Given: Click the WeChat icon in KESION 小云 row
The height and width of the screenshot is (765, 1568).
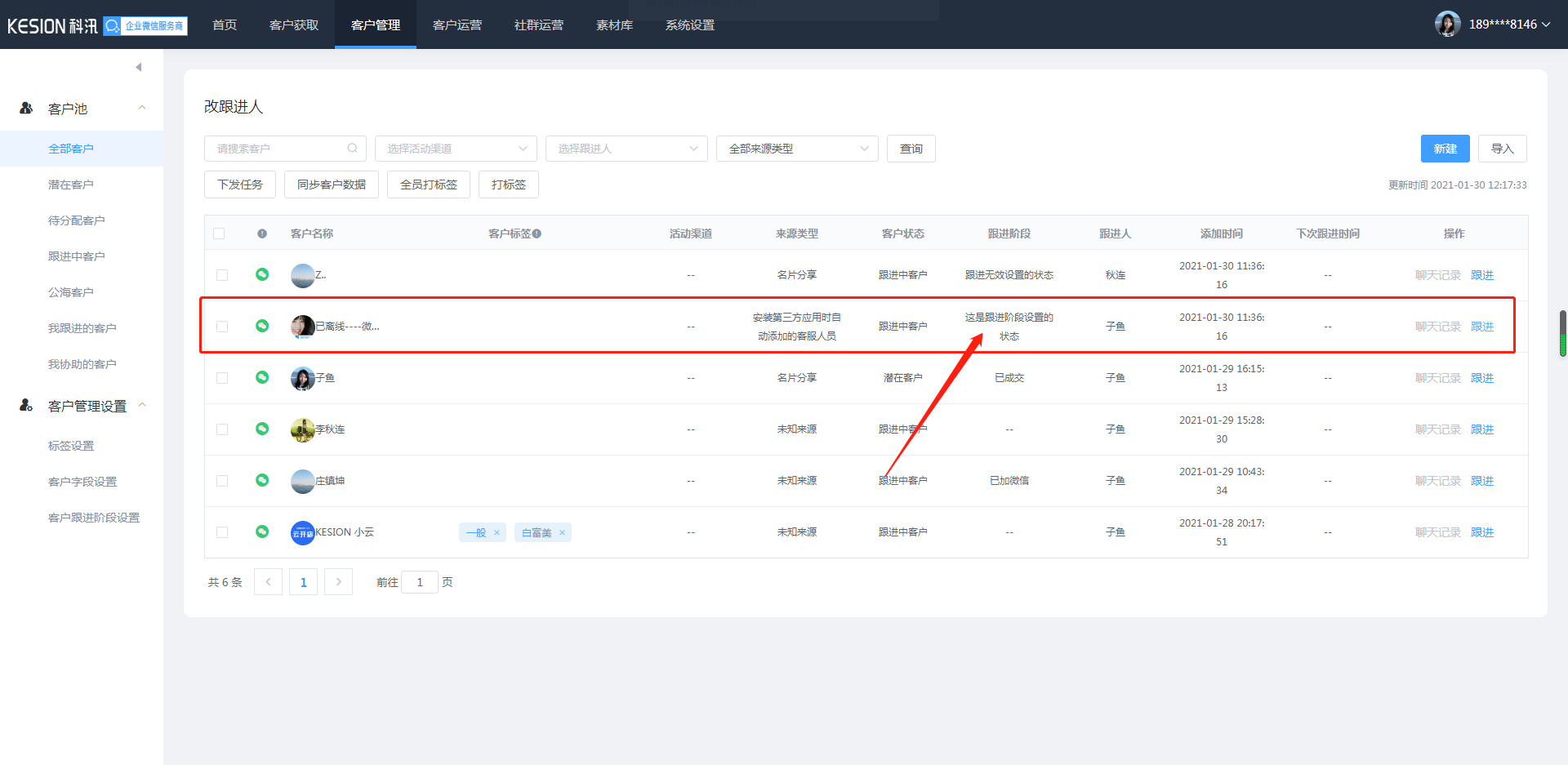Looking at the screenshot, I should pyautogui.click(x=262, y=531).
